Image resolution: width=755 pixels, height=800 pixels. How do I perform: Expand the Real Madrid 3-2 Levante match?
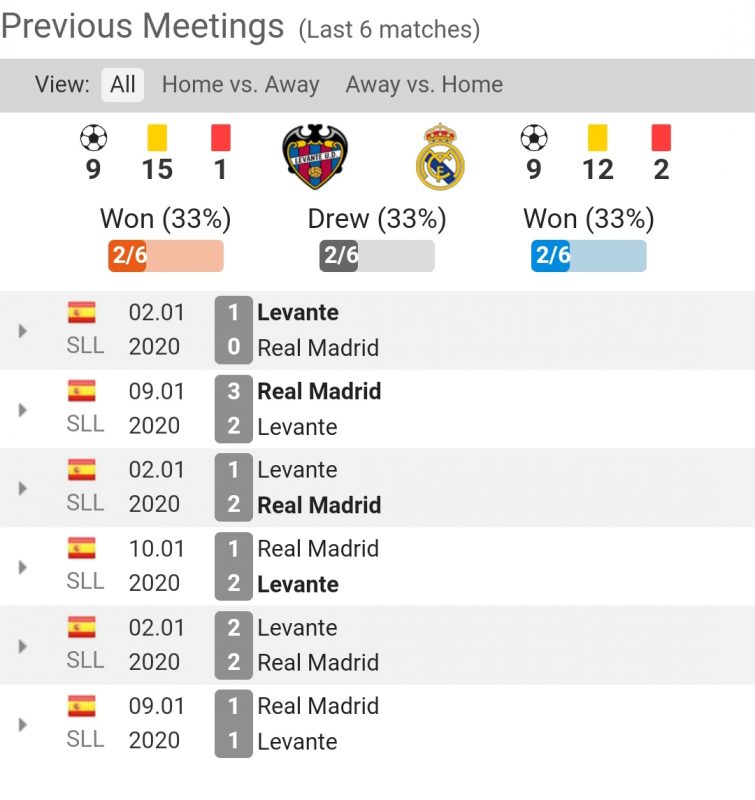click(23, 409)
